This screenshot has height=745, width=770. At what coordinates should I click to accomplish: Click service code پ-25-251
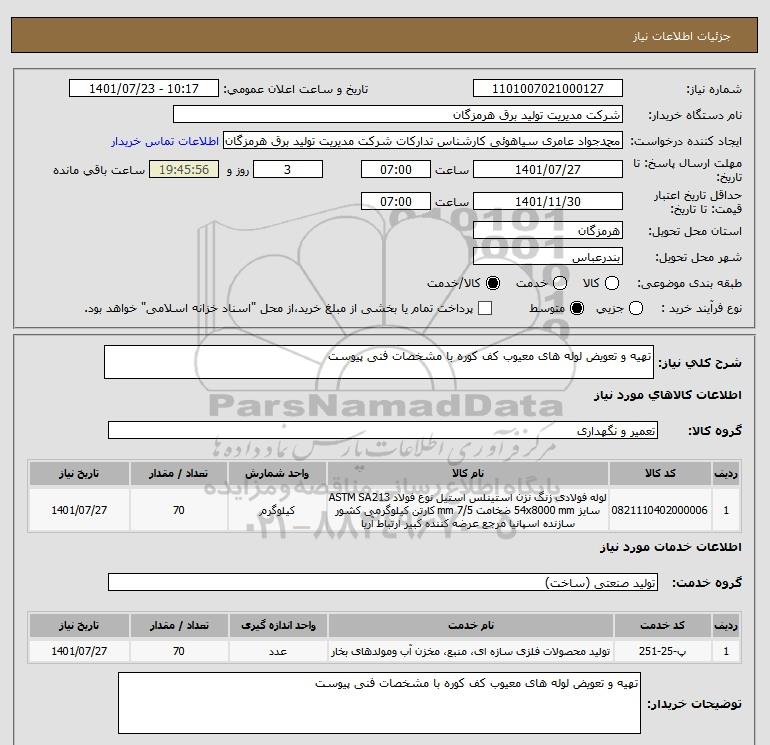(x=662, y=651)
